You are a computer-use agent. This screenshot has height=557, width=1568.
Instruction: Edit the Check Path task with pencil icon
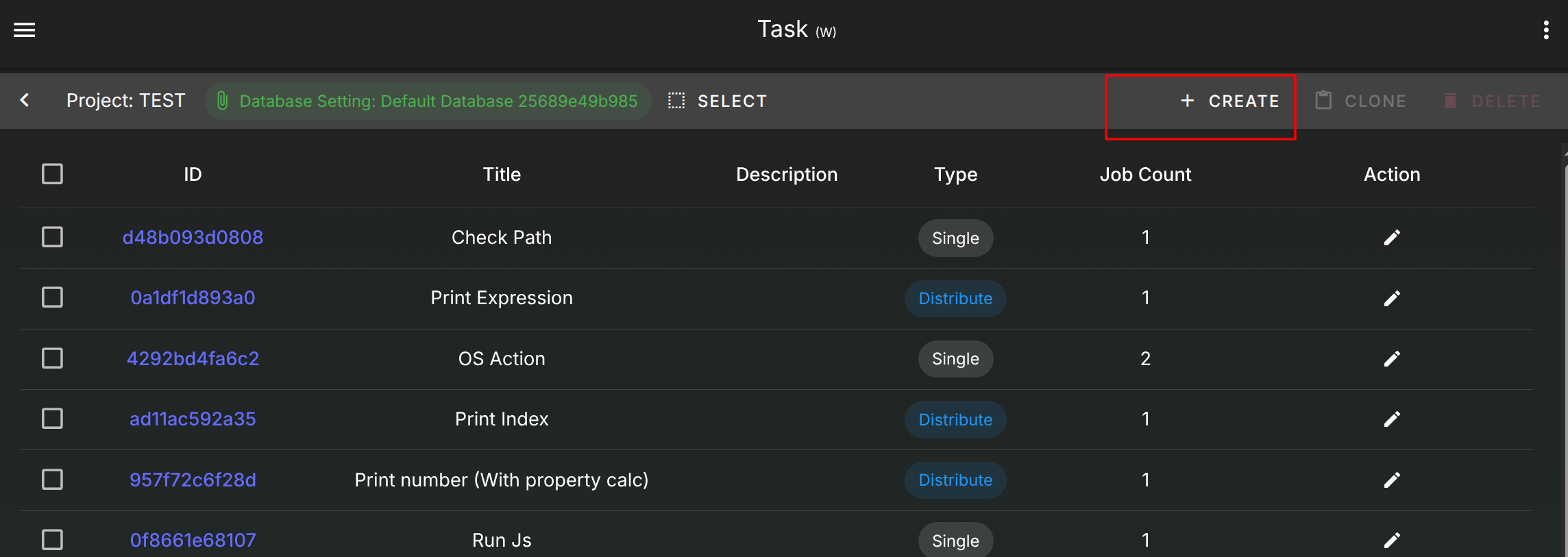click(x=1391, y=238)
